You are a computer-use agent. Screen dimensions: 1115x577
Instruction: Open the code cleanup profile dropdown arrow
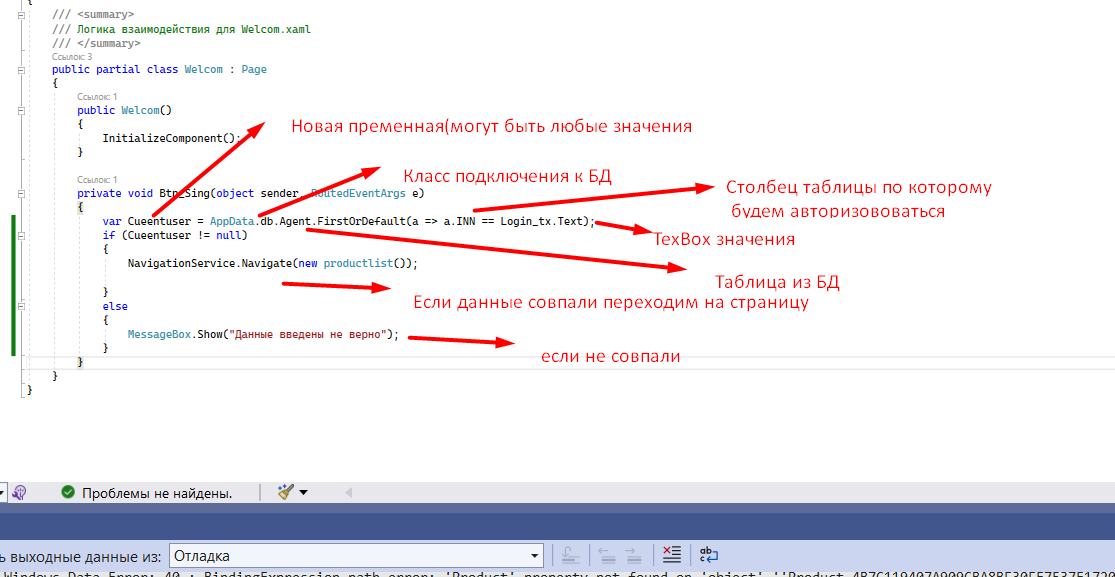point(304,492)
